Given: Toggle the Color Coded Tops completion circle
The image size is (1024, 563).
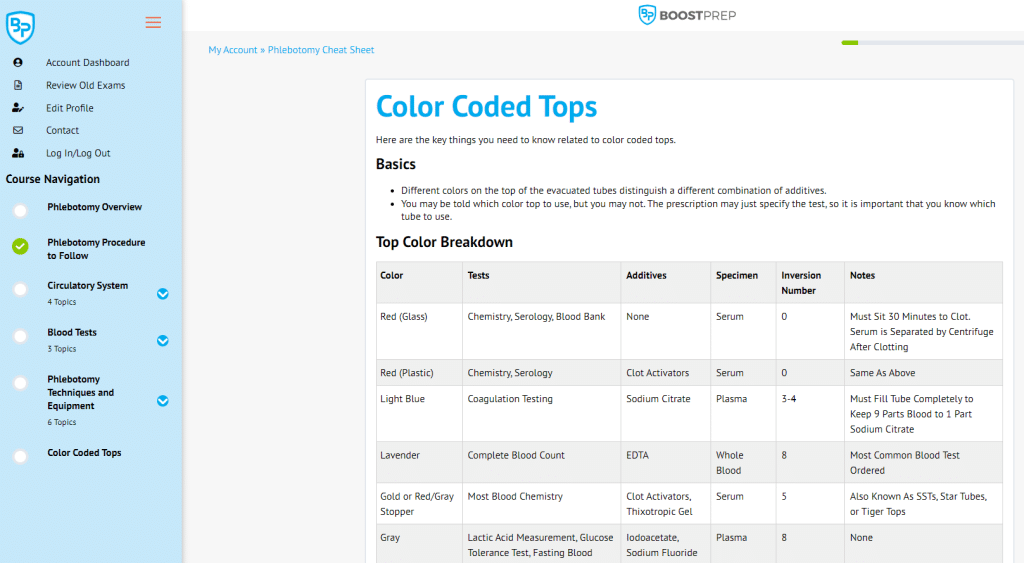Looking at the screenshot, I should [20, 456].
